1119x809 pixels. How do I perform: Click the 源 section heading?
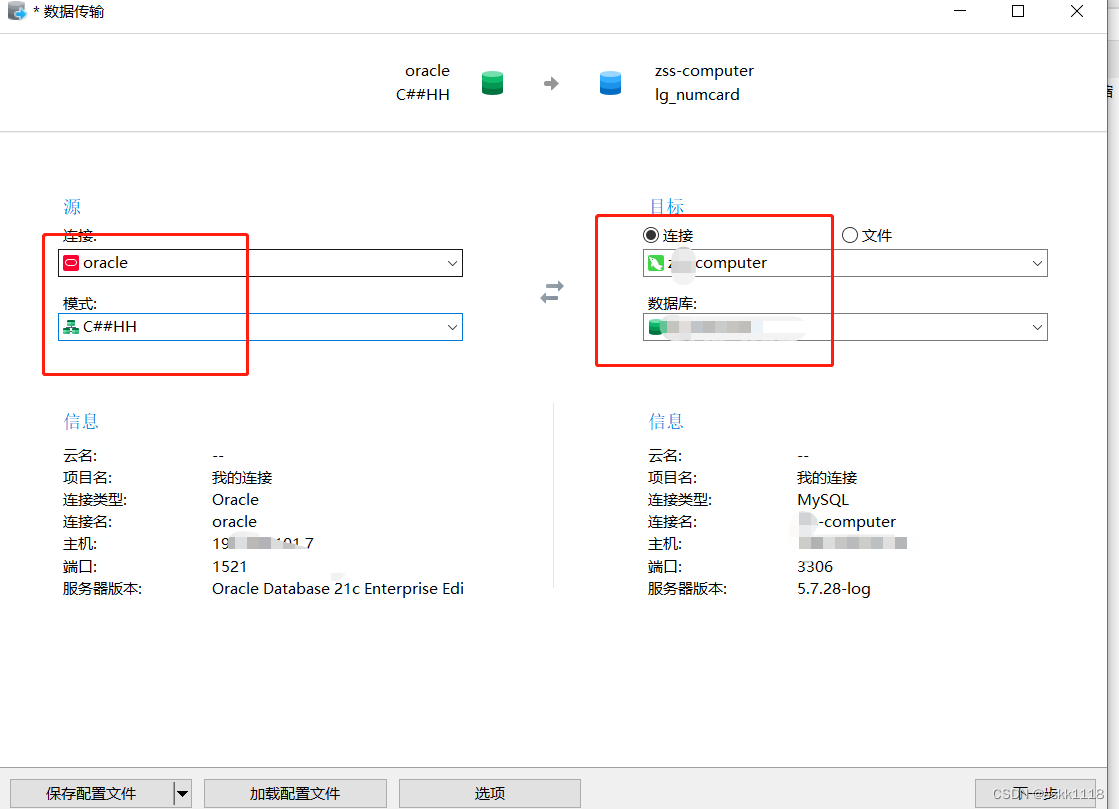pyautogui.click(x=72, y=207)
